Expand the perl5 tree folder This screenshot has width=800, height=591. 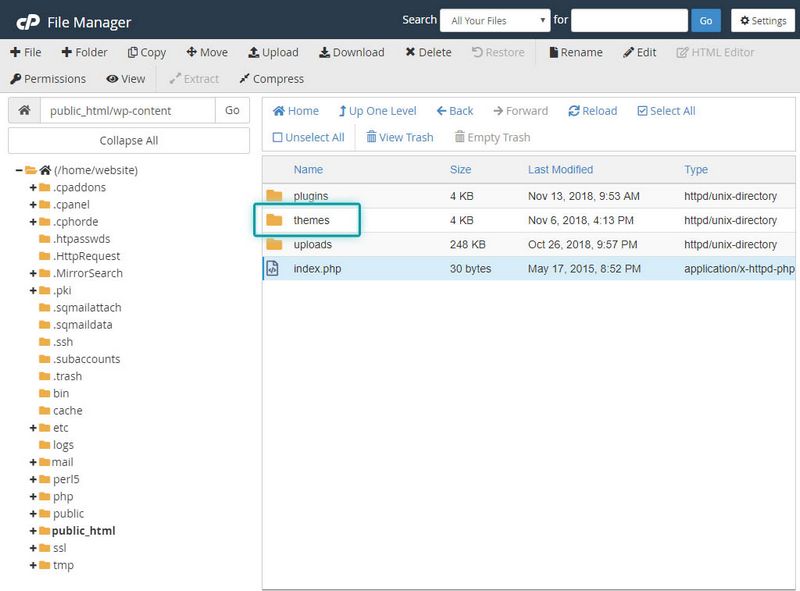33,479
